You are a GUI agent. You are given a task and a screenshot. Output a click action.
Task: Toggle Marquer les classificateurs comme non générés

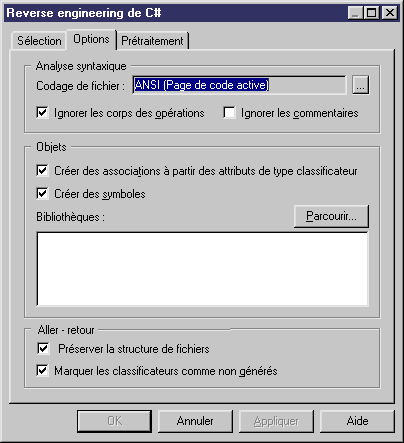42,371
